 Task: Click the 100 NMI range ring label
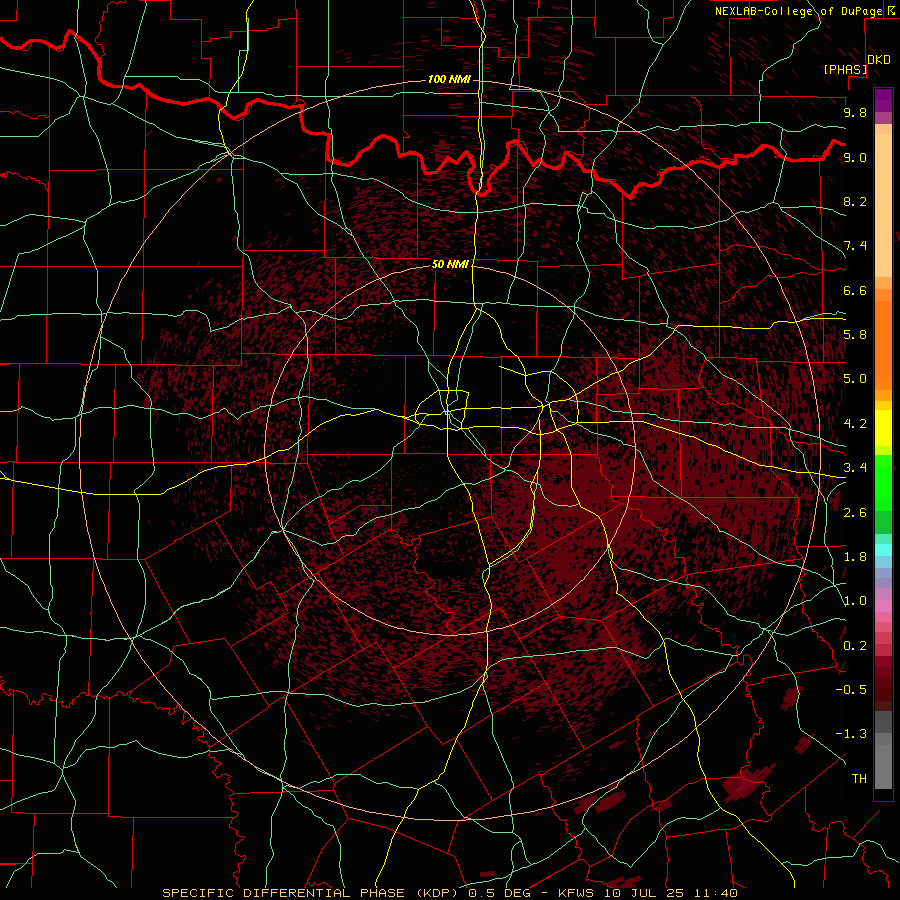point(449,79)
